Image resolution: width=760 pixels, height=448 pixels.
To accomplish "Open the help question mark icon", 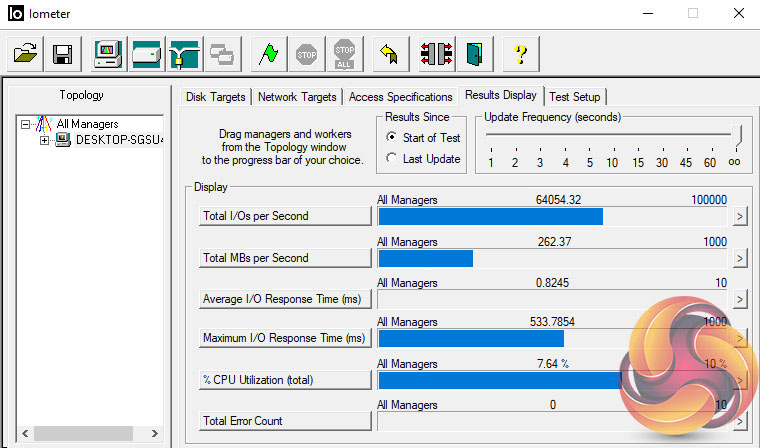I will coord(520,54).
